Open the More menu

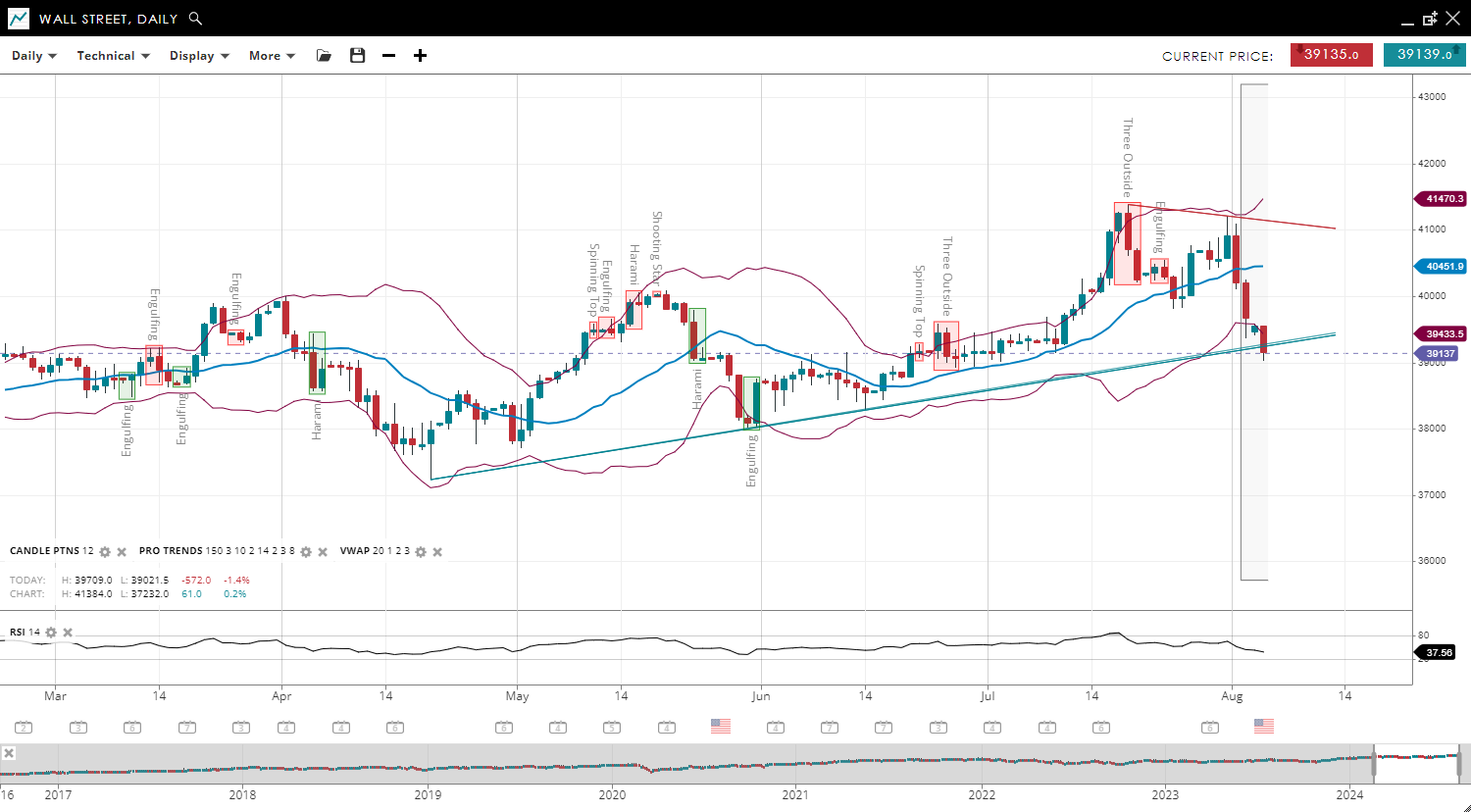pyautogui.click(x=272, y=56)
